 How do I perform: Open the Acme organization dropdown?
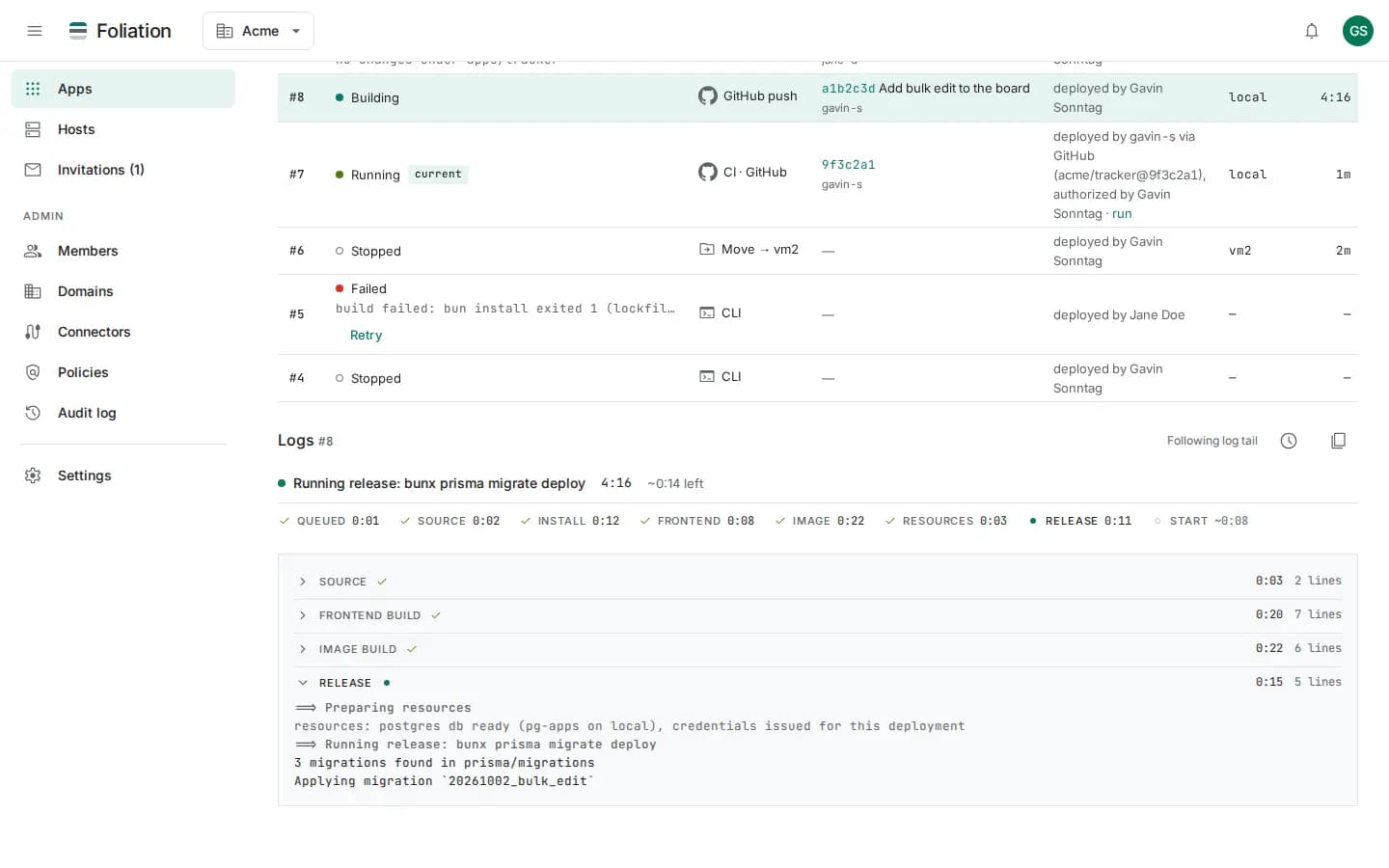[x=259, y=31]
